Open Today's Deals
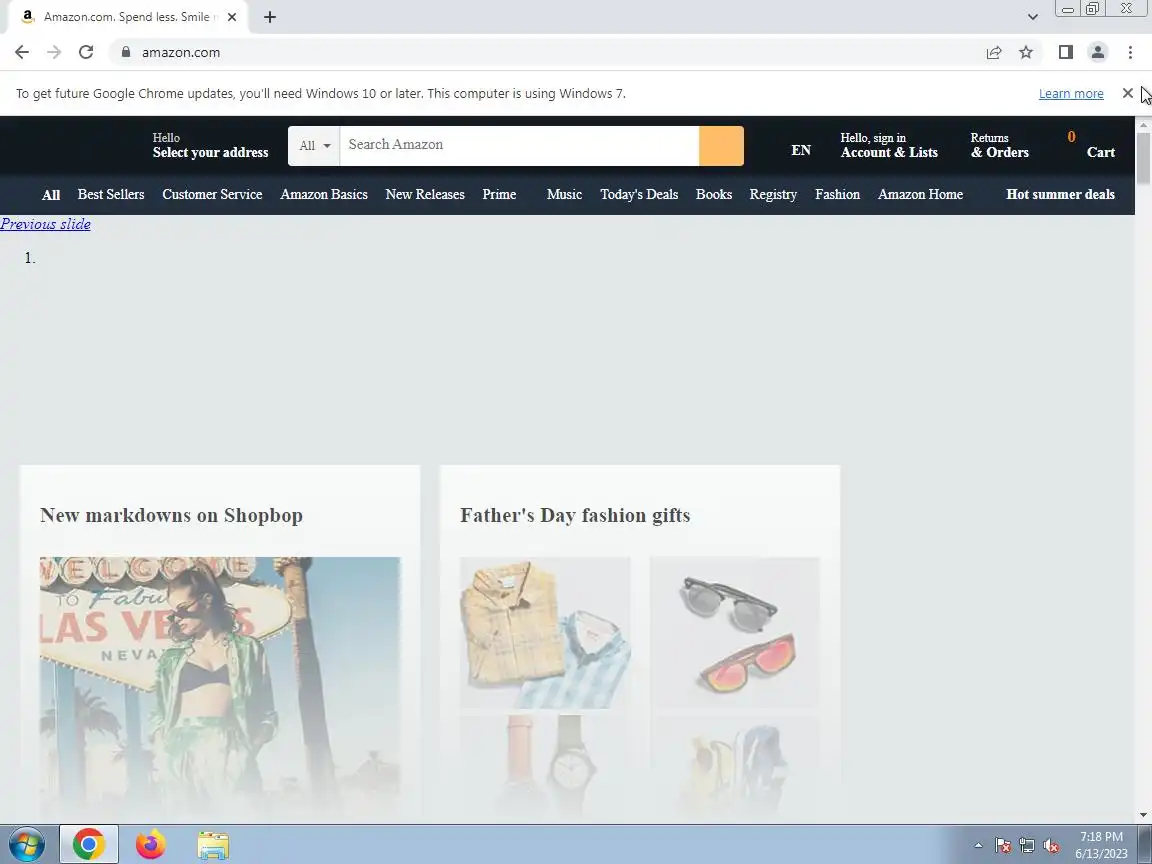The image size is (1152, 864). 639,195
